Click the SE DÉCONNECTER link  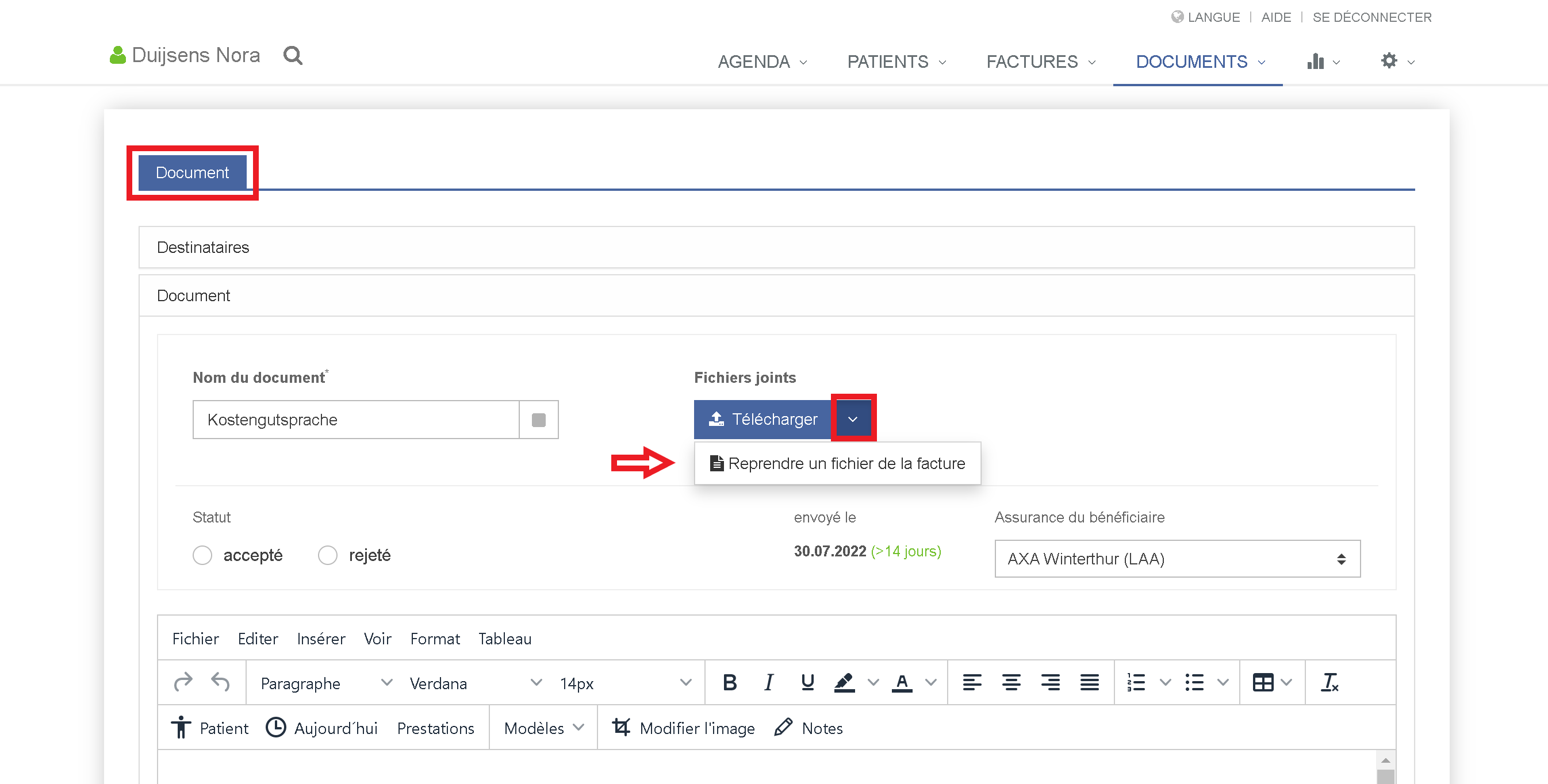click(1371, 17)
